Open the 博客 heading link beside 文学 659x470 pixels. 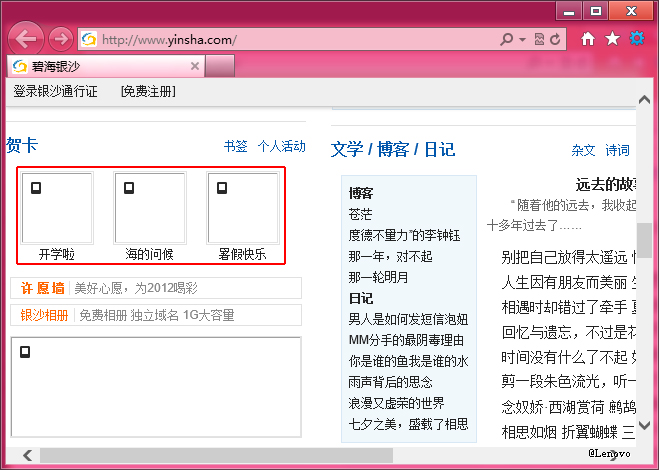coord(393,150)
